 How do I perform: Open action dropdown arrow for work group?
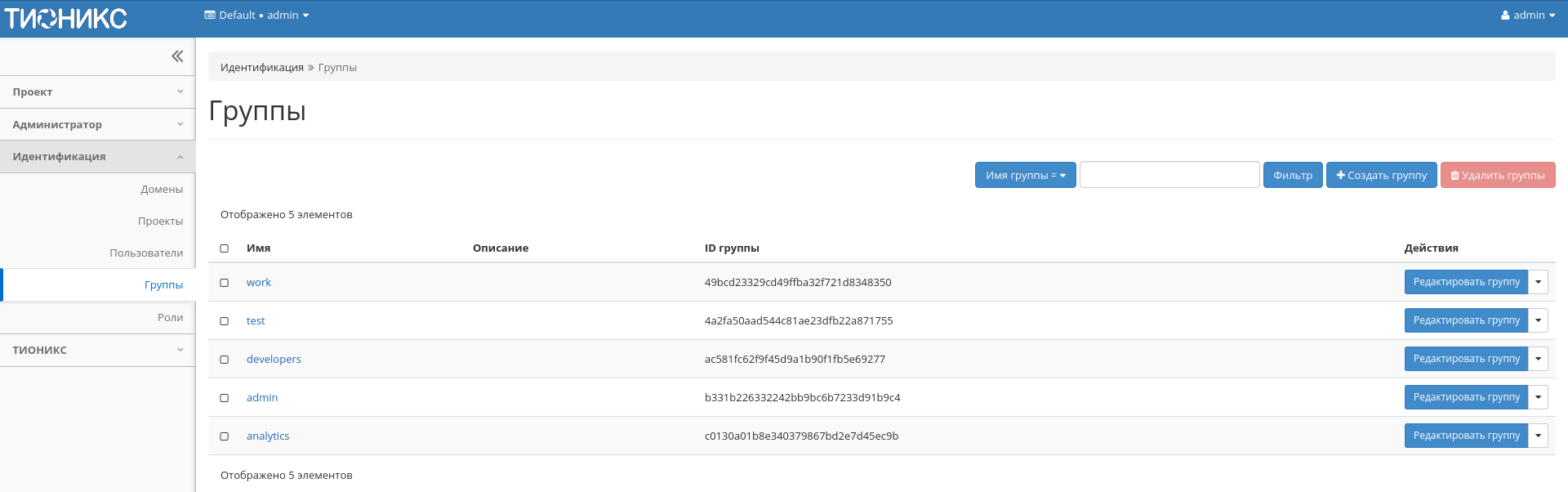[1538, 282]
